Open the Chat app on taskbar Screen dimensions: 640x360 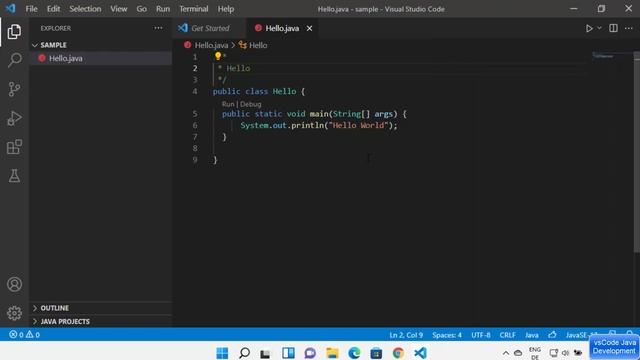point(310,353)
